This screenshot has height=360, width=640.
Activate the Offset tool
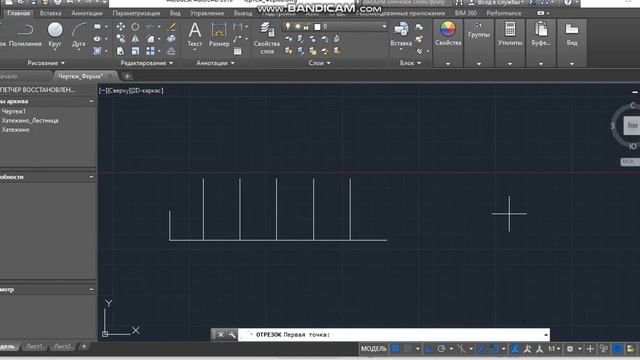point(171,51)
